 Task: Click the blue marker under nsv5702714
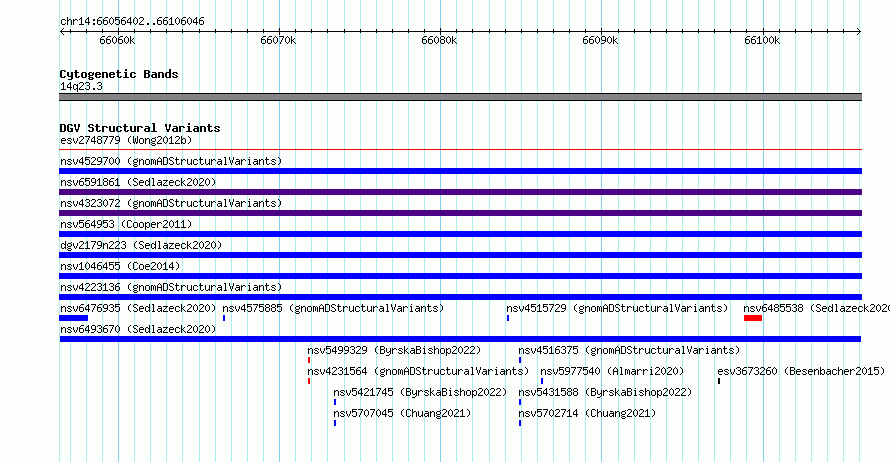click(x=520, y=423)
